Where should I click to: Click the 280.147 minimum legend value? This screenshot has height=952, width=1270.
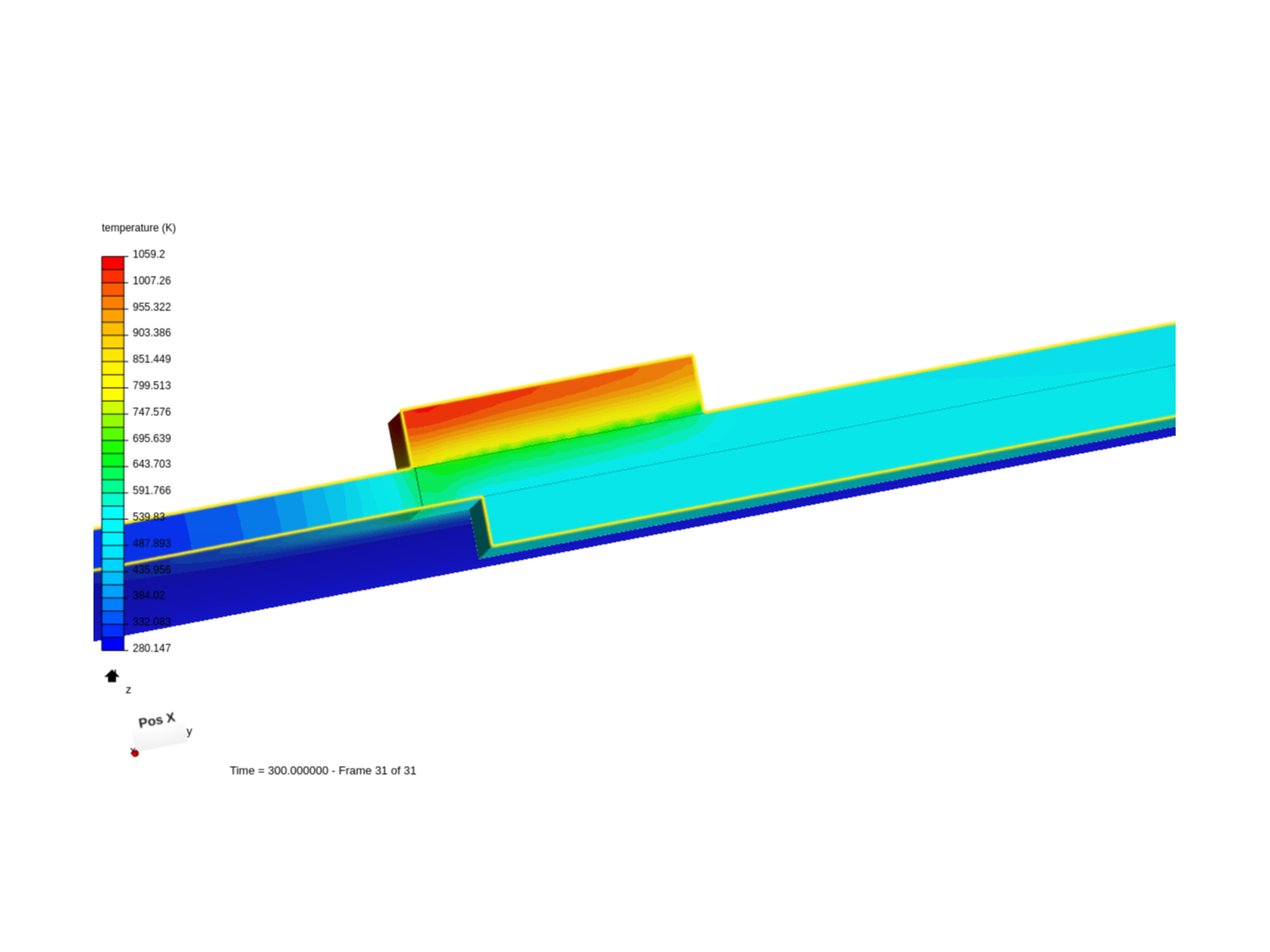click(x=152, y=648)
